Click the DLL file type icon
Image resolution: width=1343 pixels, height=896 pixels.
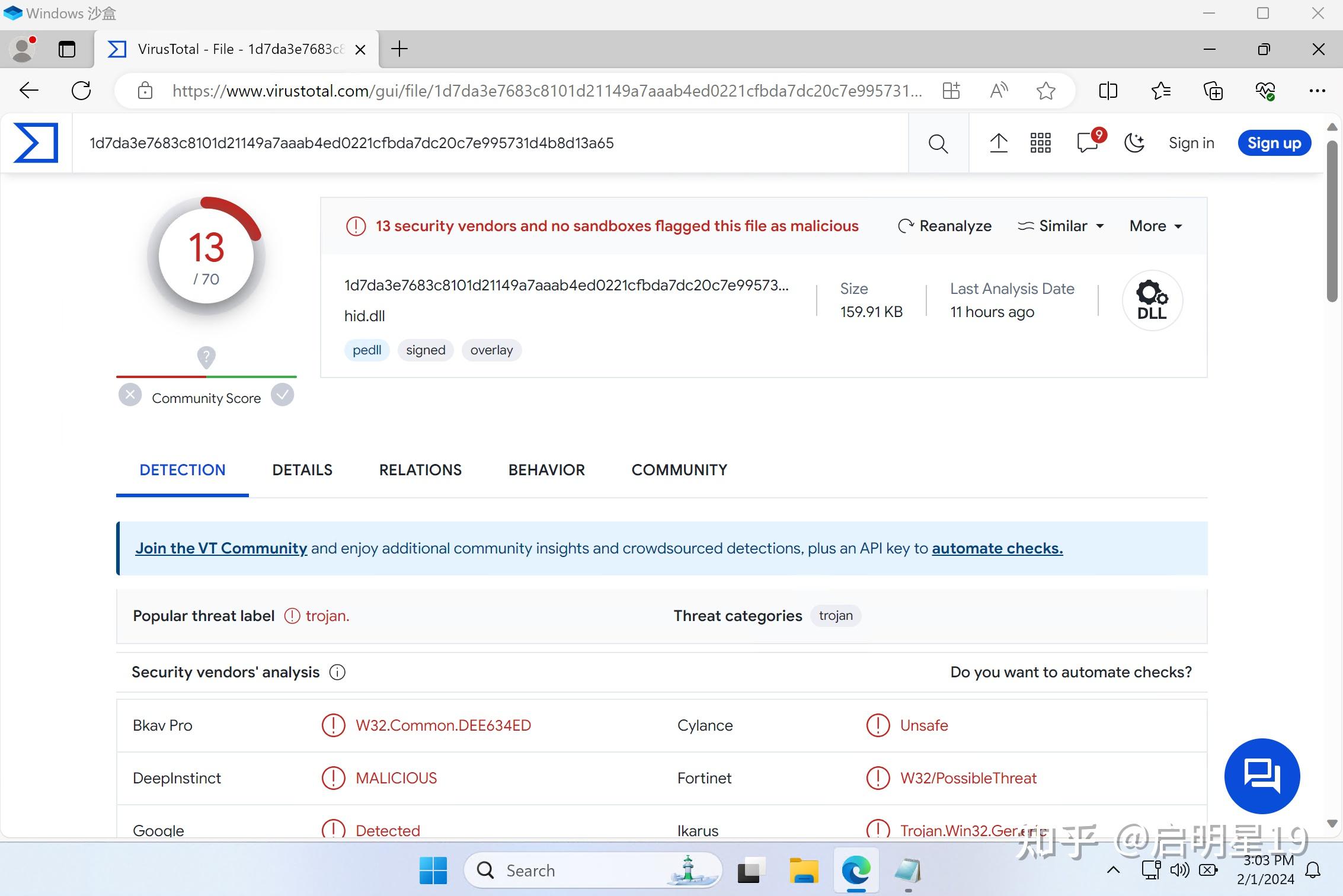[x=1152, y=300]
